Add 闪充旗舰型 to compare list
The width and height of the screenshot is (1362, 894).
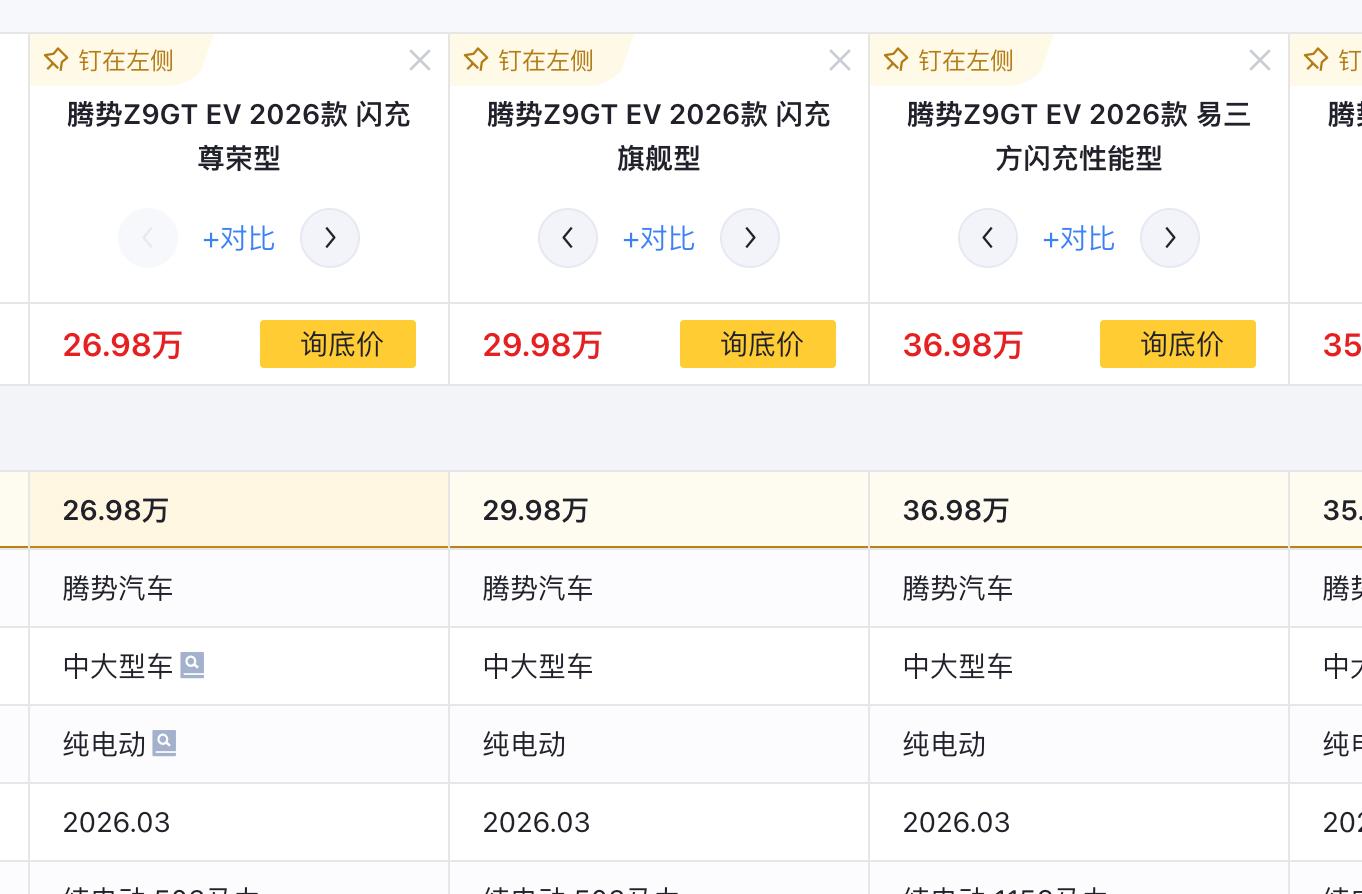point(659,238)
